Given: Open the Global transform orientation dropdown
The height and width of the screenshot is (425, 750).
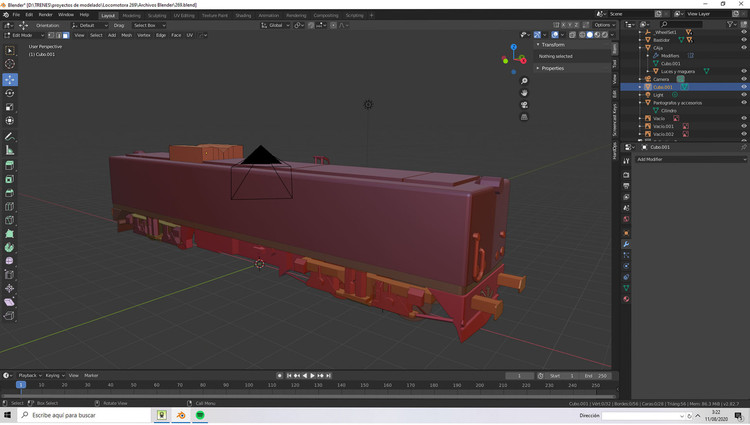Looking at the screenshot, I should 275,25.
